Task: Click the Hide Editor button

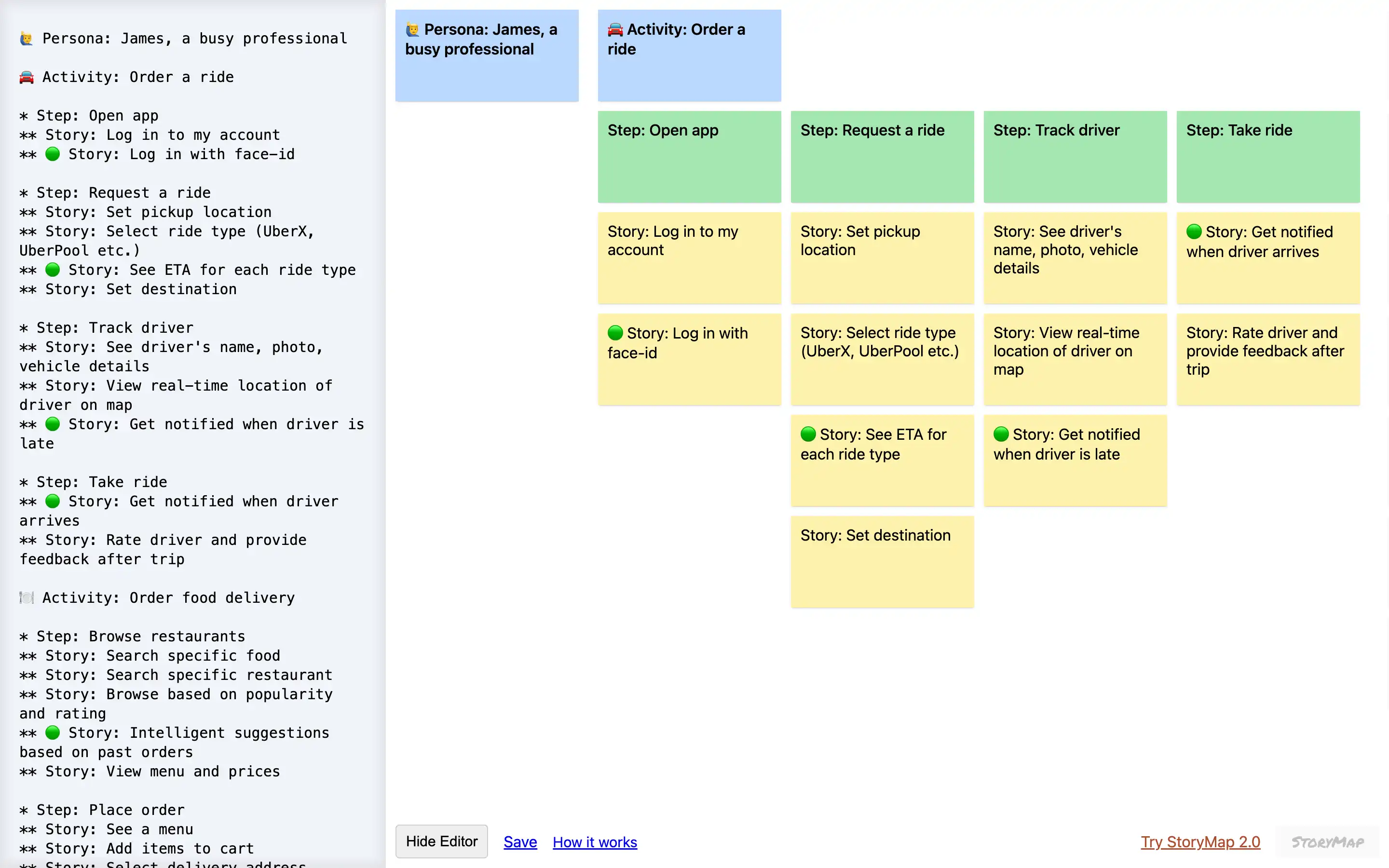Action: tap(441, 841)
